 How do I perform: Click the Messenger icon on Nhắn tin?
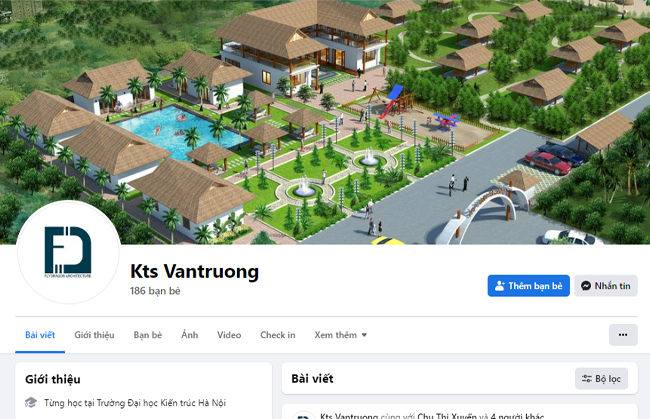pos(586,286)
